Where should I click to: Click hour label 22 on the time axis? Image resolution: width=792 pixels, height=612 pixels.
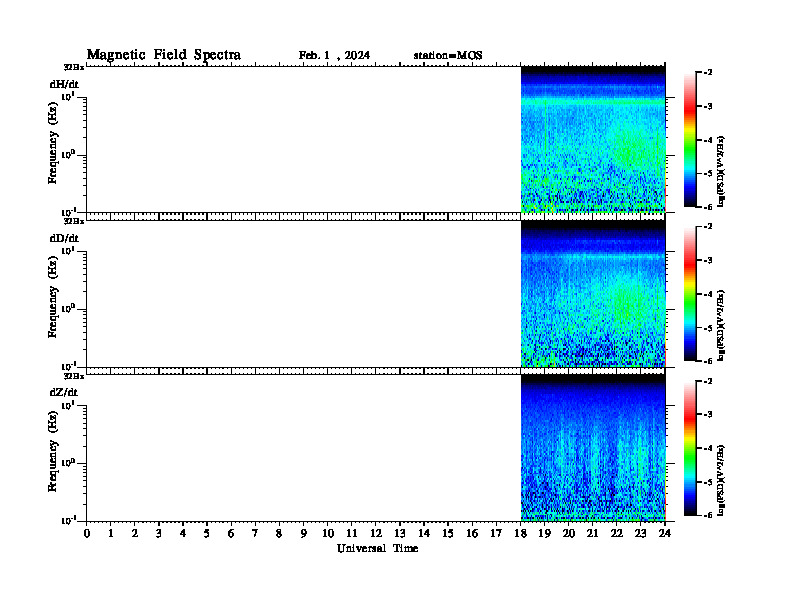(x=617, y=534)
